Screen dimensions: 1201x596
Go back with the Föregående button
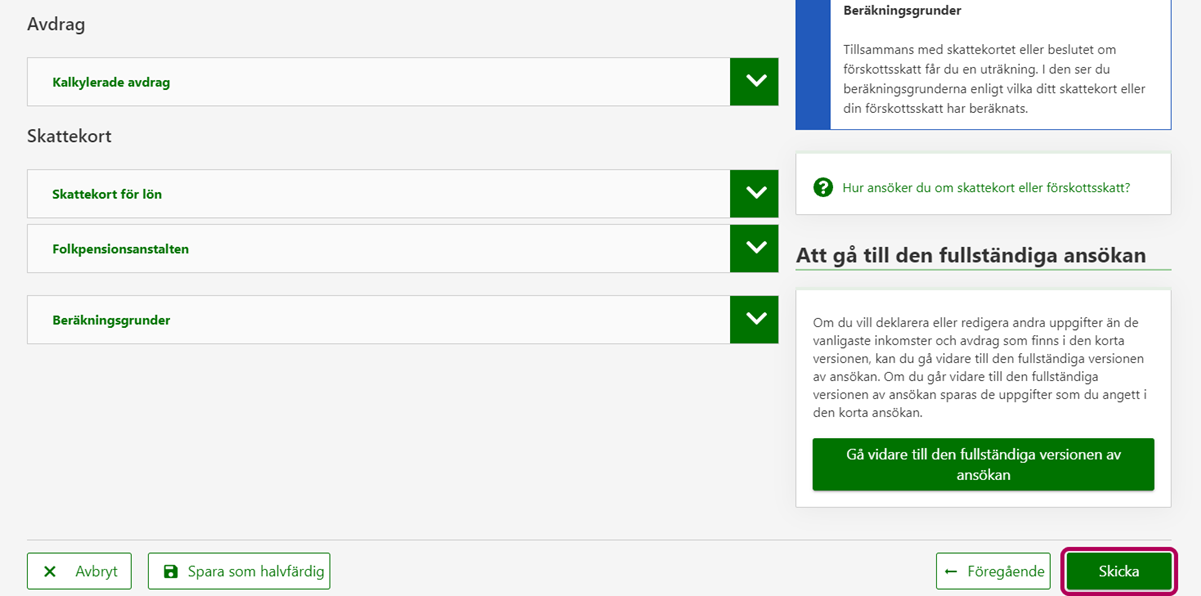click(993, 572)
